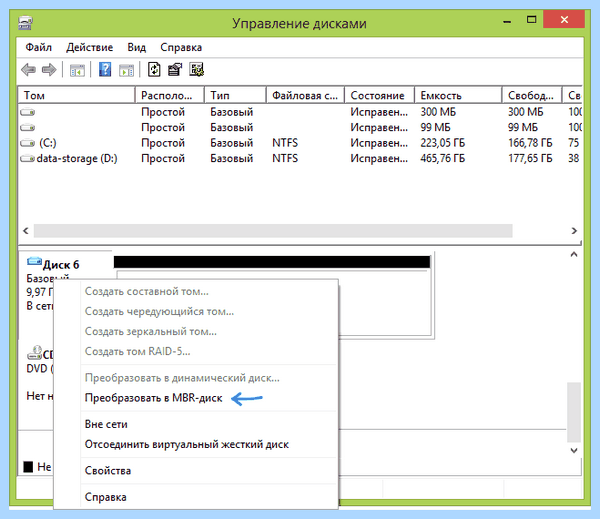
Task: Click the Refresh toolbar icon
Action: [x=154, y=70]
